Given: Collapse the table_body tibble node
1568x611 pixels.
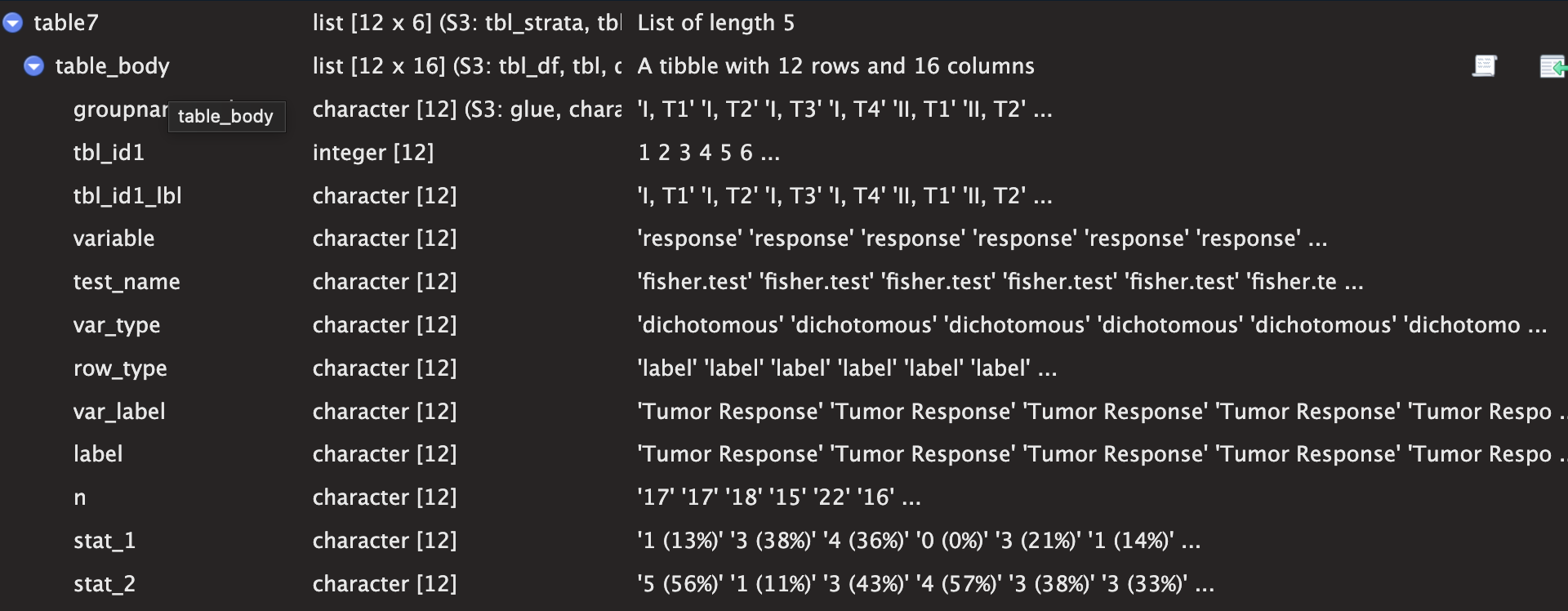Looking at the screenshot, I should 34,66.
